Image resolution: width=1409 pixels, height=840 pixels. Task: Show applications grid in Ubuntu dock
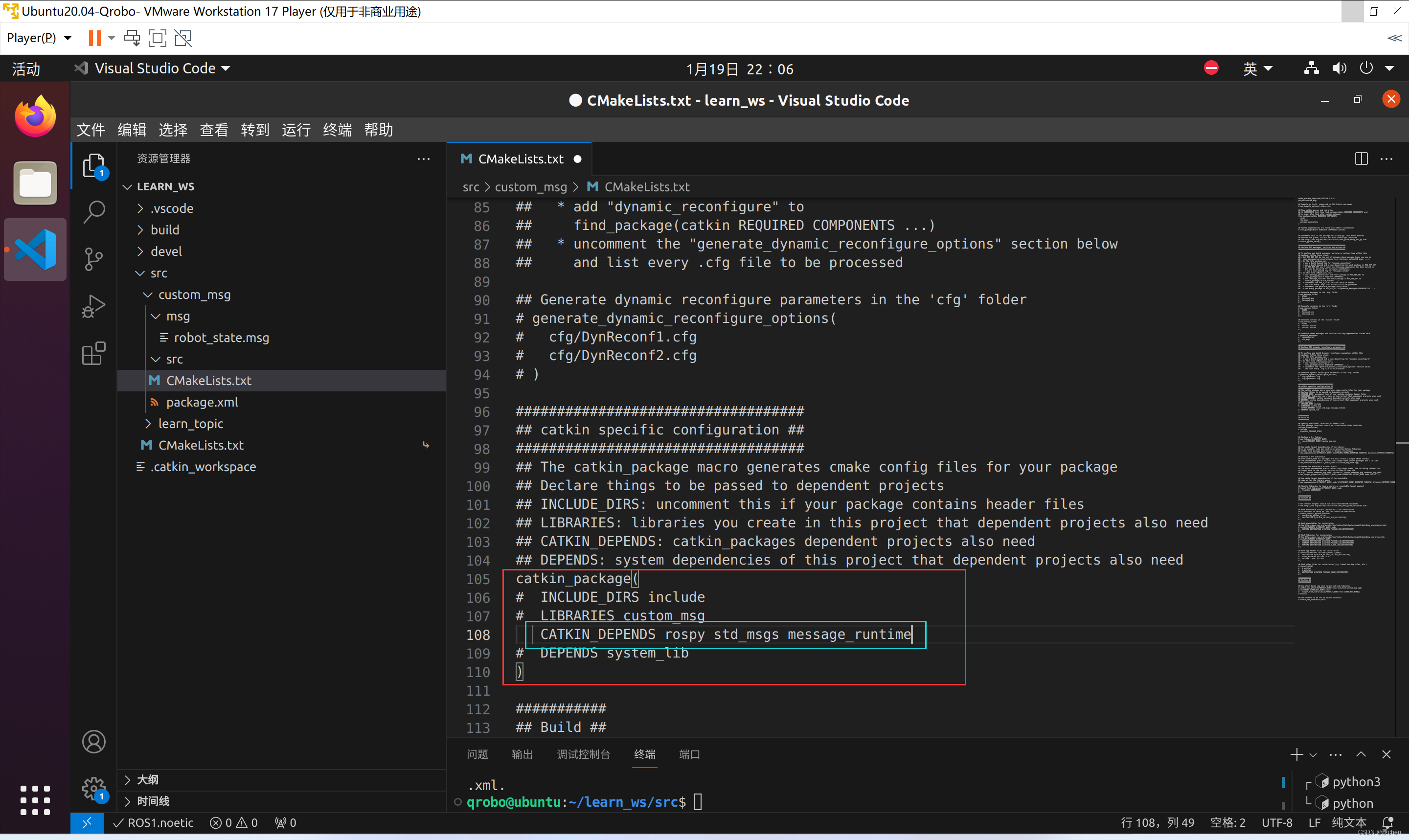[35, 800]
